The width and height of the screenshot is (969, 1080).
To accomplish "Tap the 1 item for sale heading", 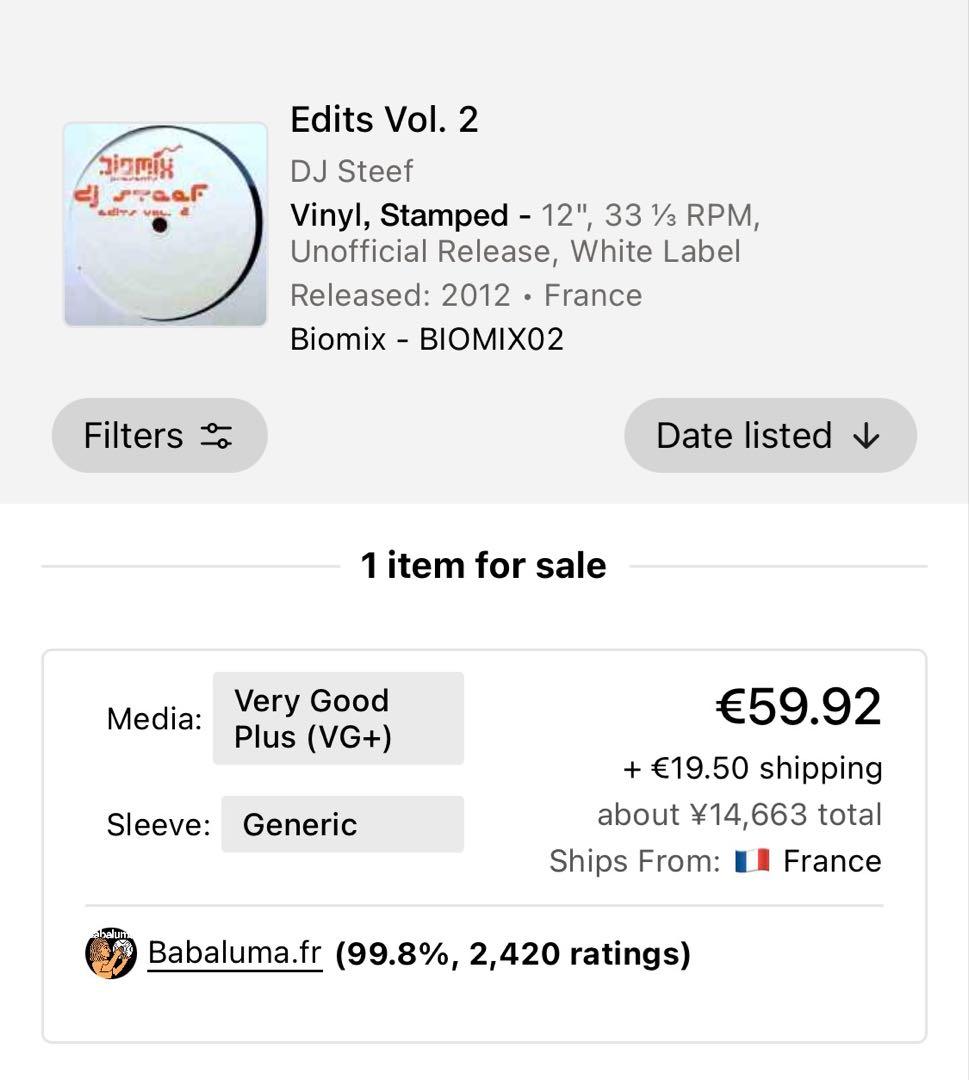I will pos(483,566).
